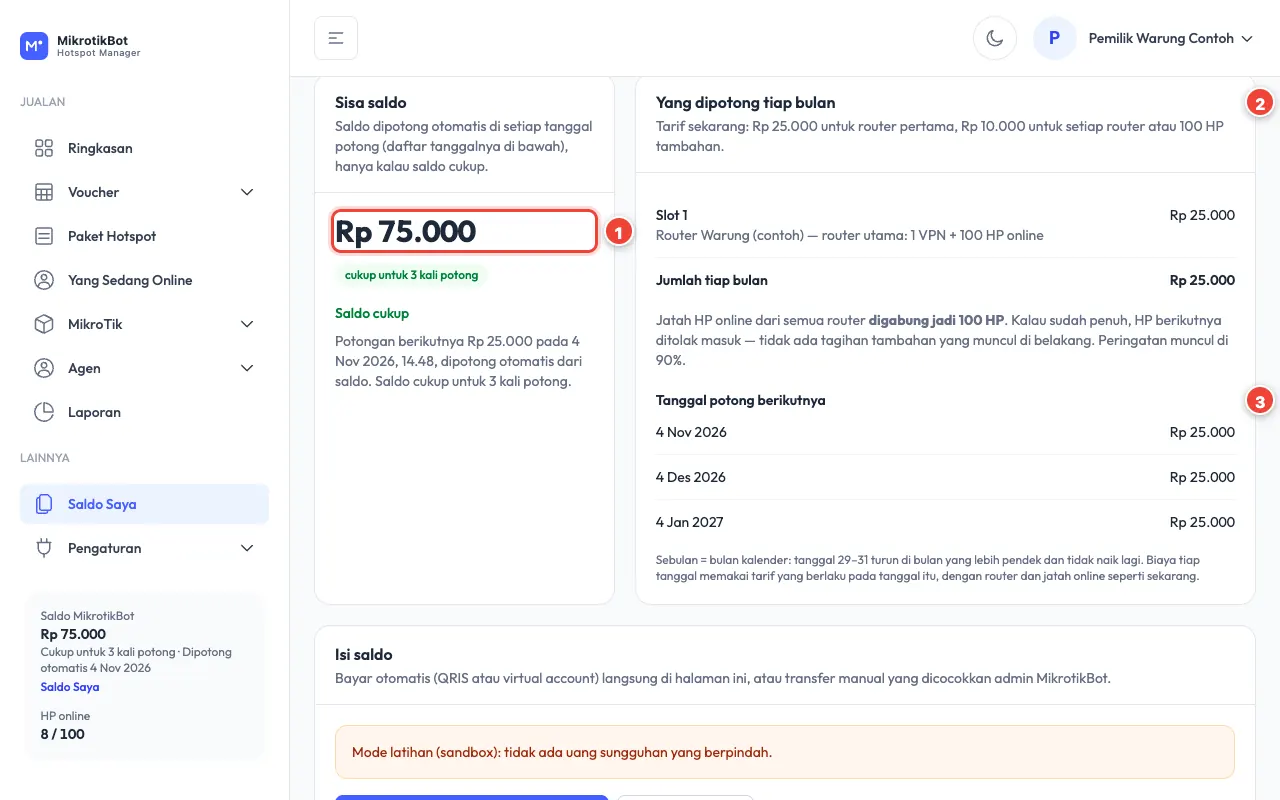Expand the Agen submenu chevron

click(x=247, y=368)
